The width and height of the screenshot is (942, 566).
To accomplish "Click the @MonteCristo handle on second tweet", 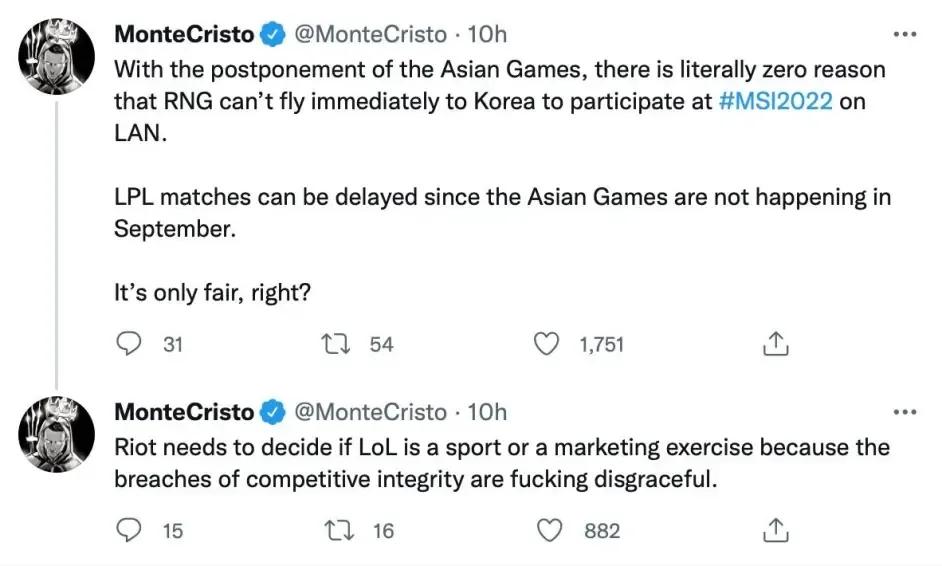I will pyautogui.click(x=370, y=412).
